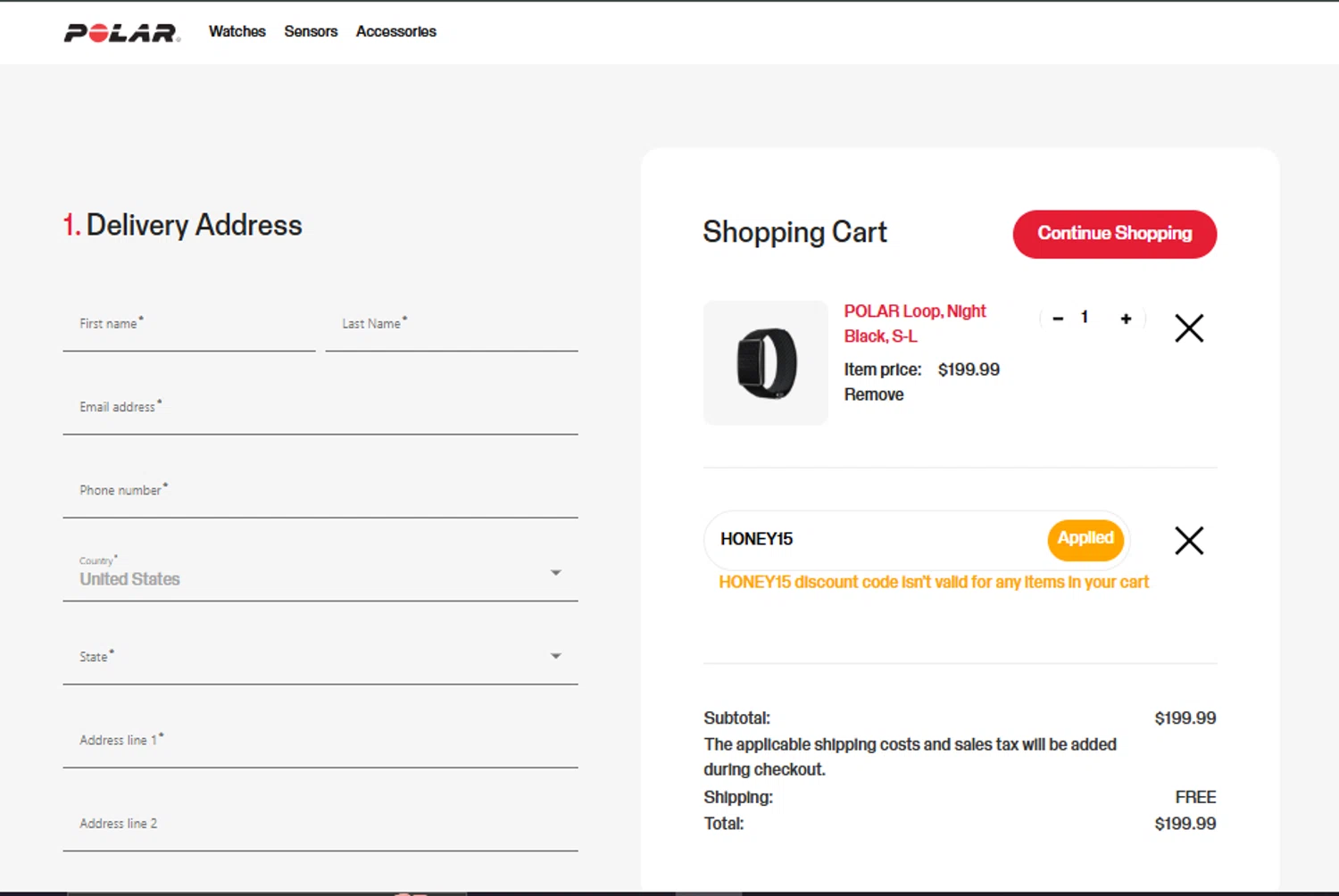Click the quantity value 1
Image resolution: width=1339 pixels, height=896 pixels.
(x=1085, y=318)
